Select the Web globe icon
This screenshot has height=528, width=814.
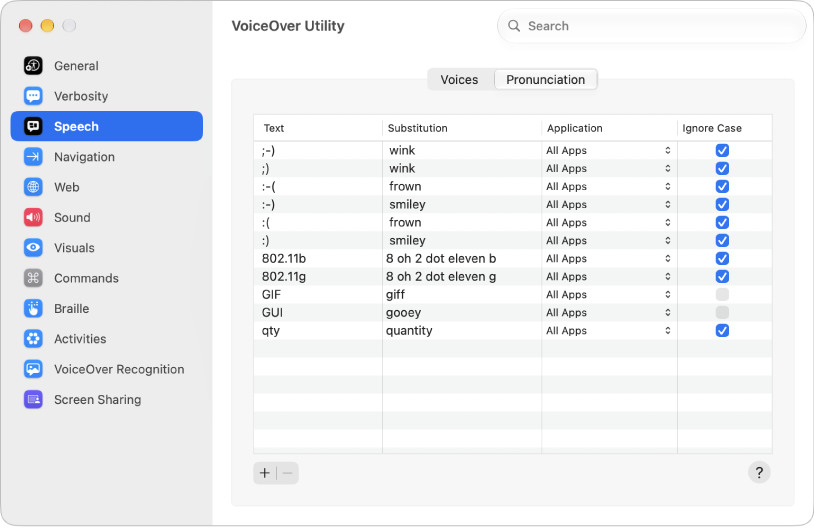[33, 187]
